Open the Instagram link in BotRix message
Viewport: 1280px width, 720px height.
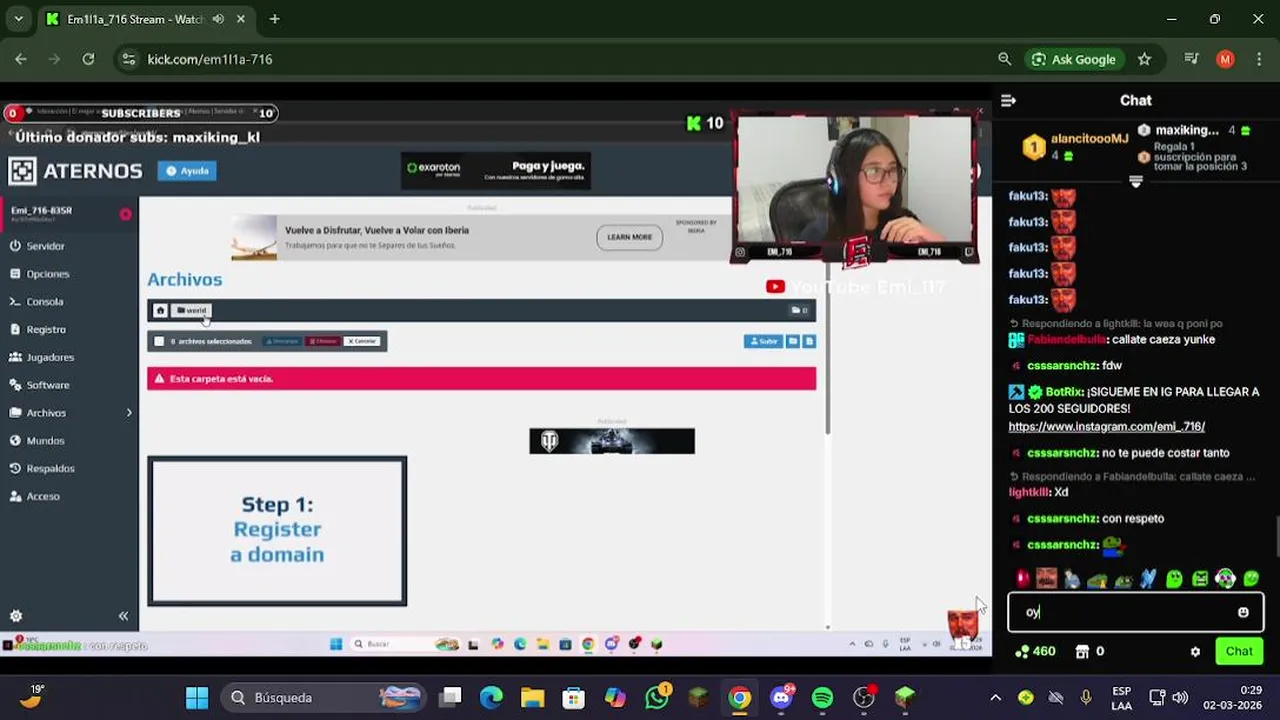coord(1106,426)
